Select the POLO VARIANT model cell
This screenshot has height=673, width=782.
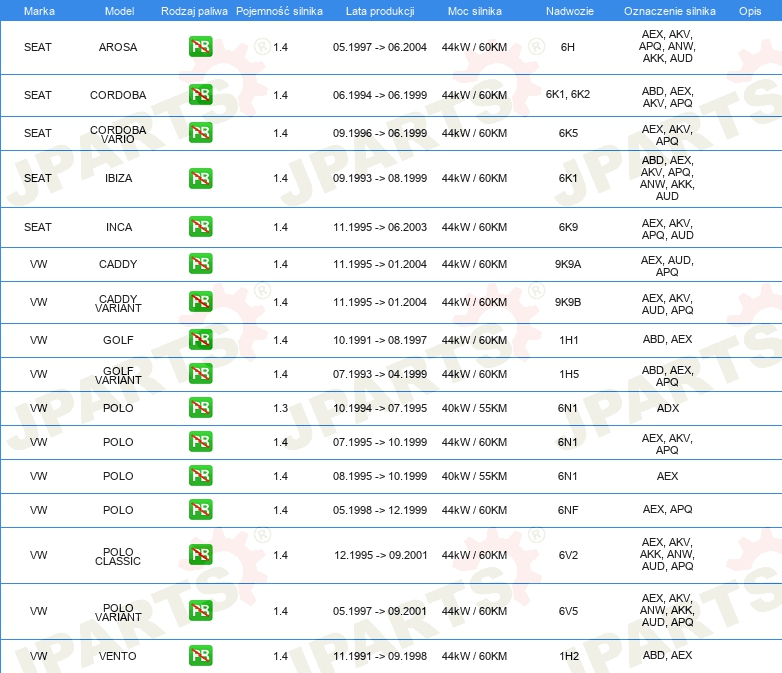[118, 612]
